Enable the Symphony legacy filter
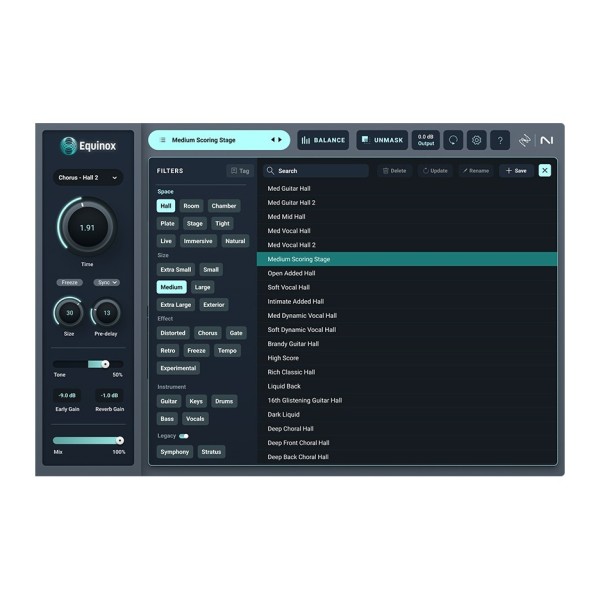600x600 pixels. click(174, 452)
